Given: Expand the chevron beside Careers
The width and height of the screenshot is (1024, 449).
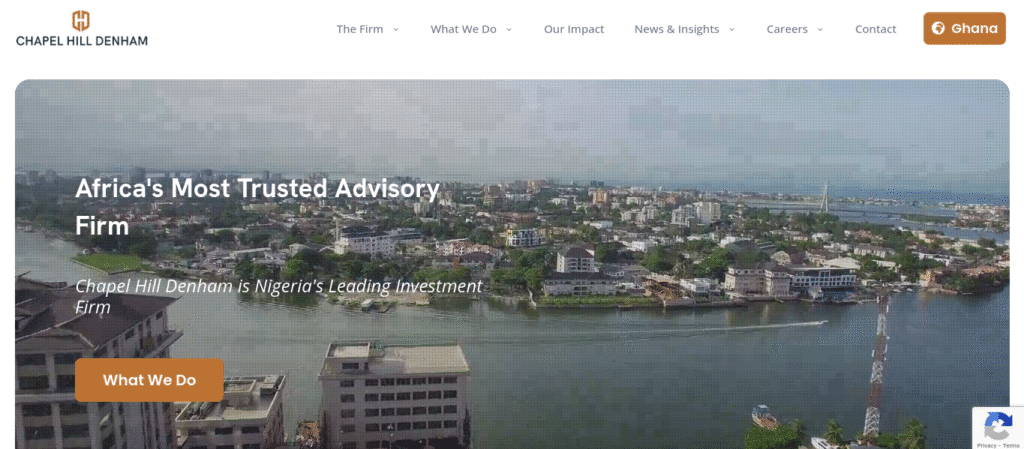Looking at the screenshot, I should click(820, 29).
